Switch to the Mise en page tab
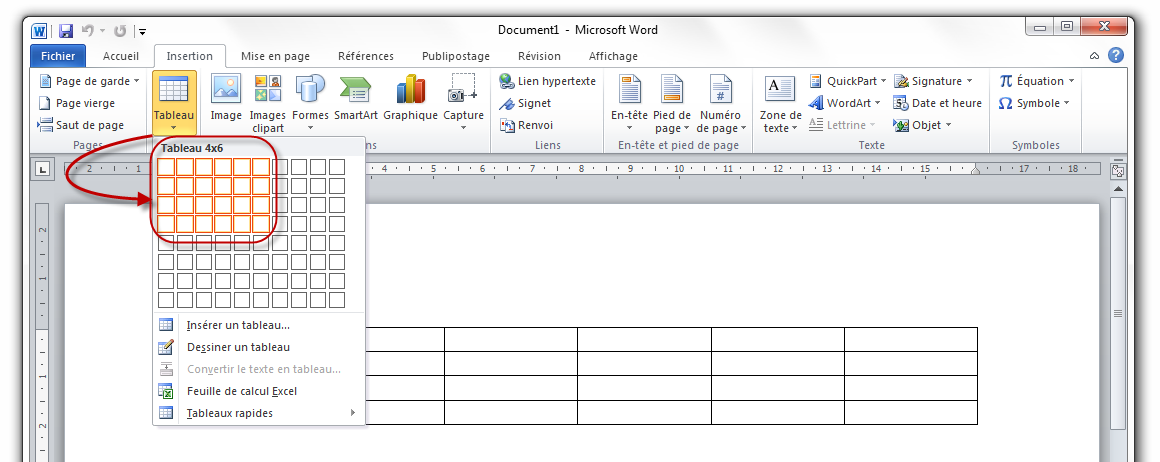This screenshot has height=462, width=1160. click(x=275, y=56)
